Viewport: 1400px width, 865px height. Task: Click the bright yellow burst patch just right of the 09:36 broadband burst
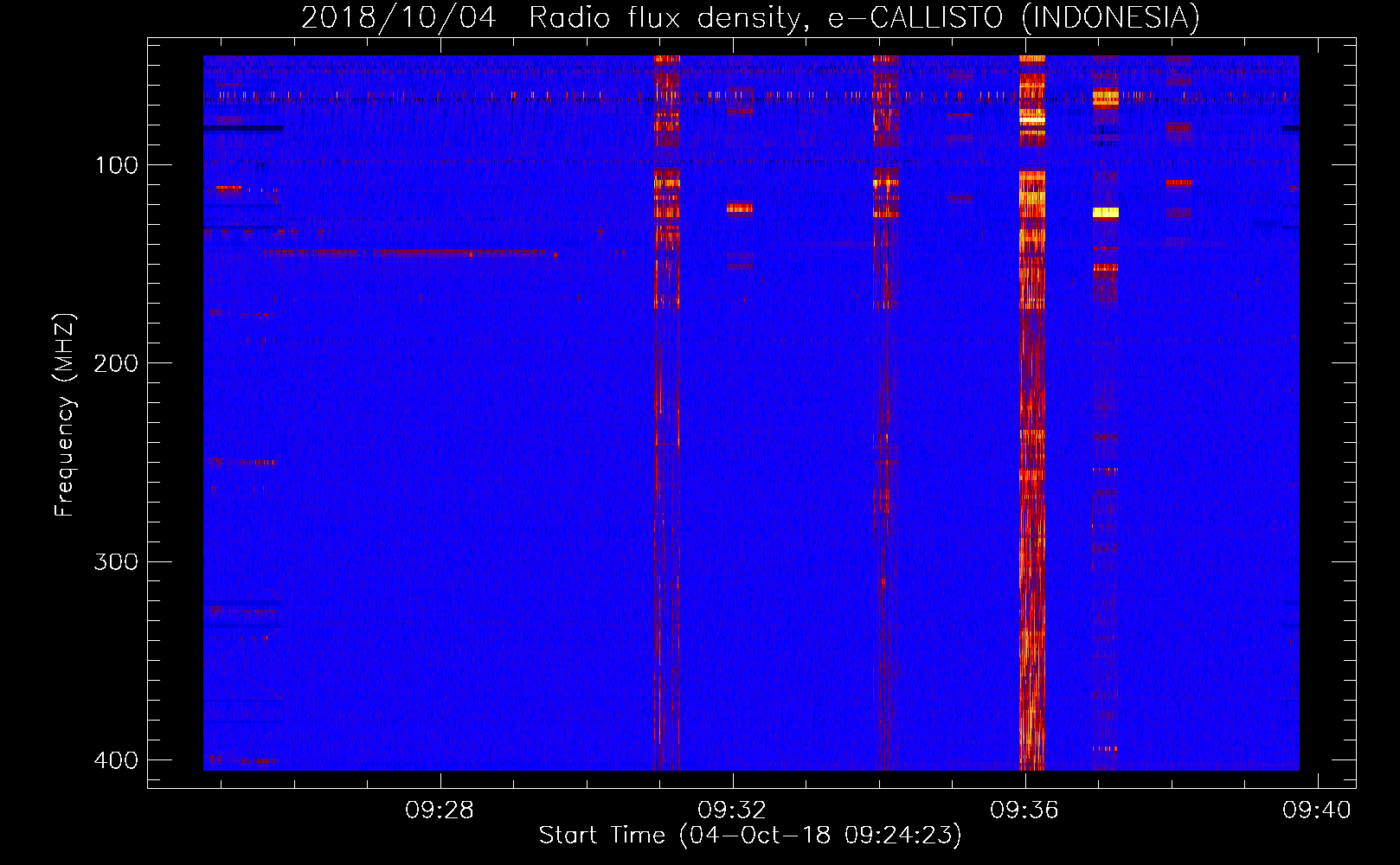click(1106, 212)
